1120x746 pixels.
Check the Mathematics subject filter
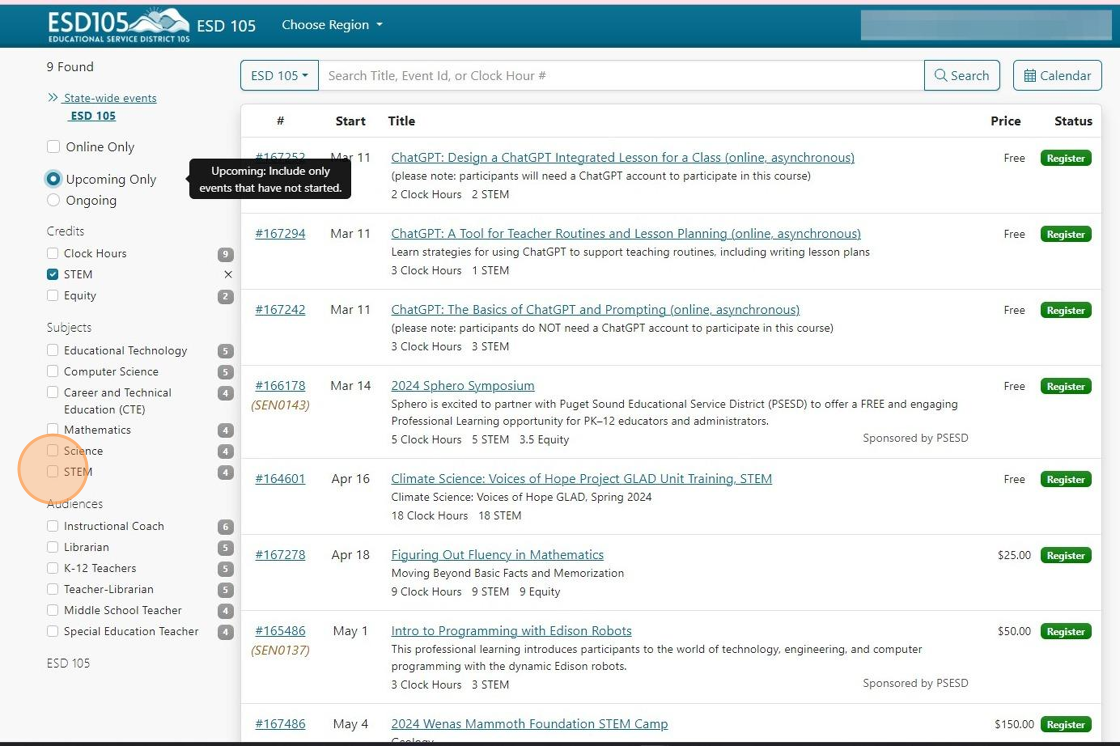click(53, 429)
